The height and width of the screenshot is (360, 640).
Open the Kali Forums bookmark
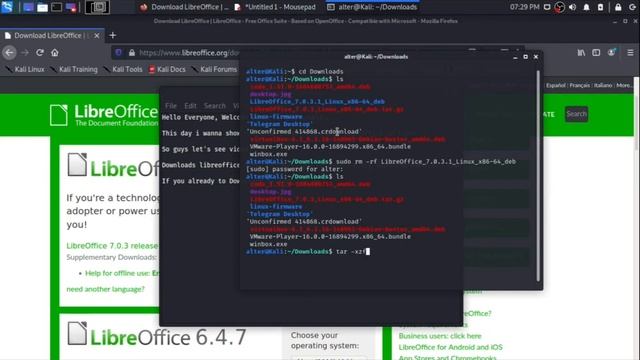(214, 69)
